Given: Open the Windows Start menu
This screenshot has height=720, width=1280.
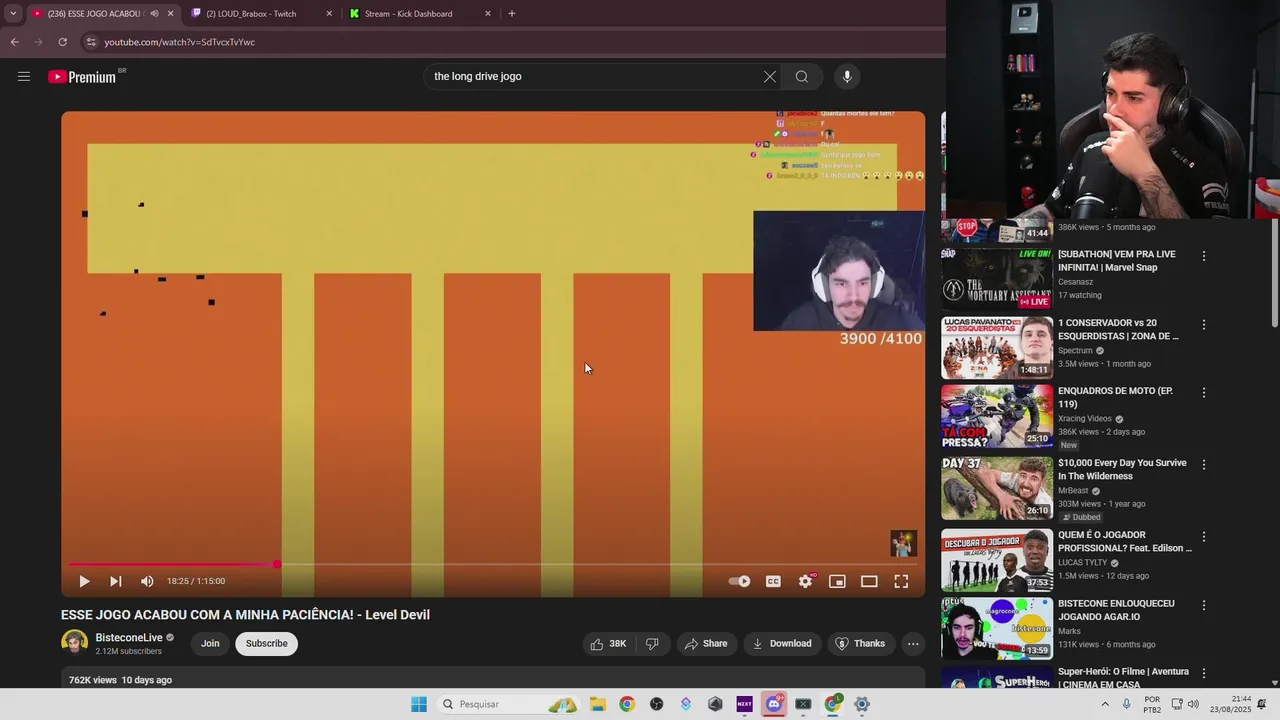Looking at the screenshot, I should click(x=419, y=704).
